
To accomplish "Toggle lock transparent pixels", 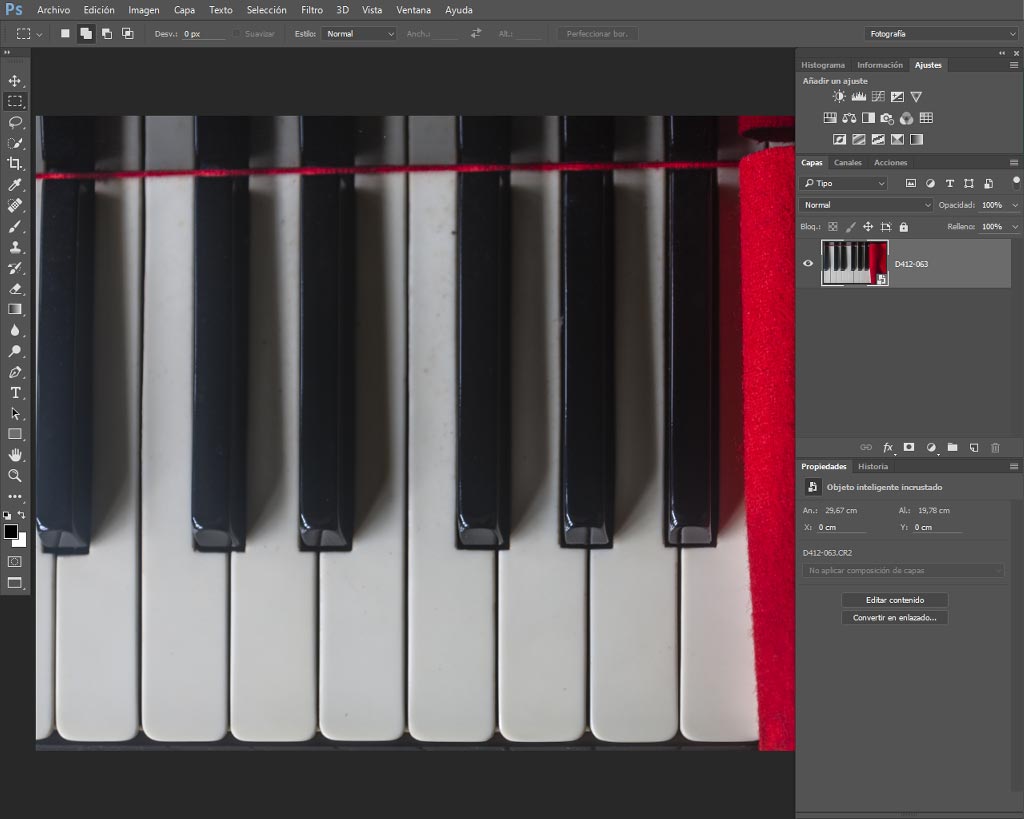I will point(833,227).
